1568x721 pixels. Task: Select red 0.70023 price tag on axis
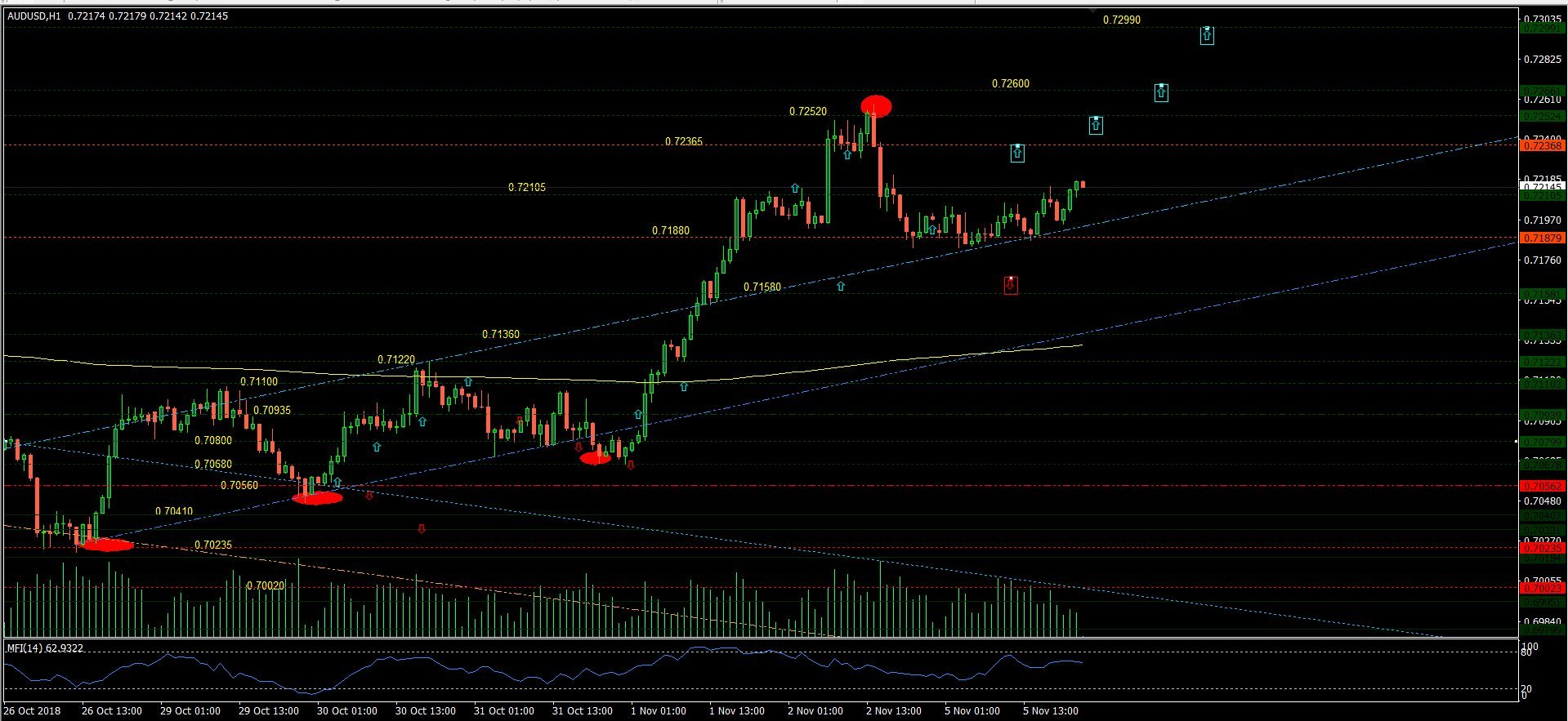[1542, 587]
